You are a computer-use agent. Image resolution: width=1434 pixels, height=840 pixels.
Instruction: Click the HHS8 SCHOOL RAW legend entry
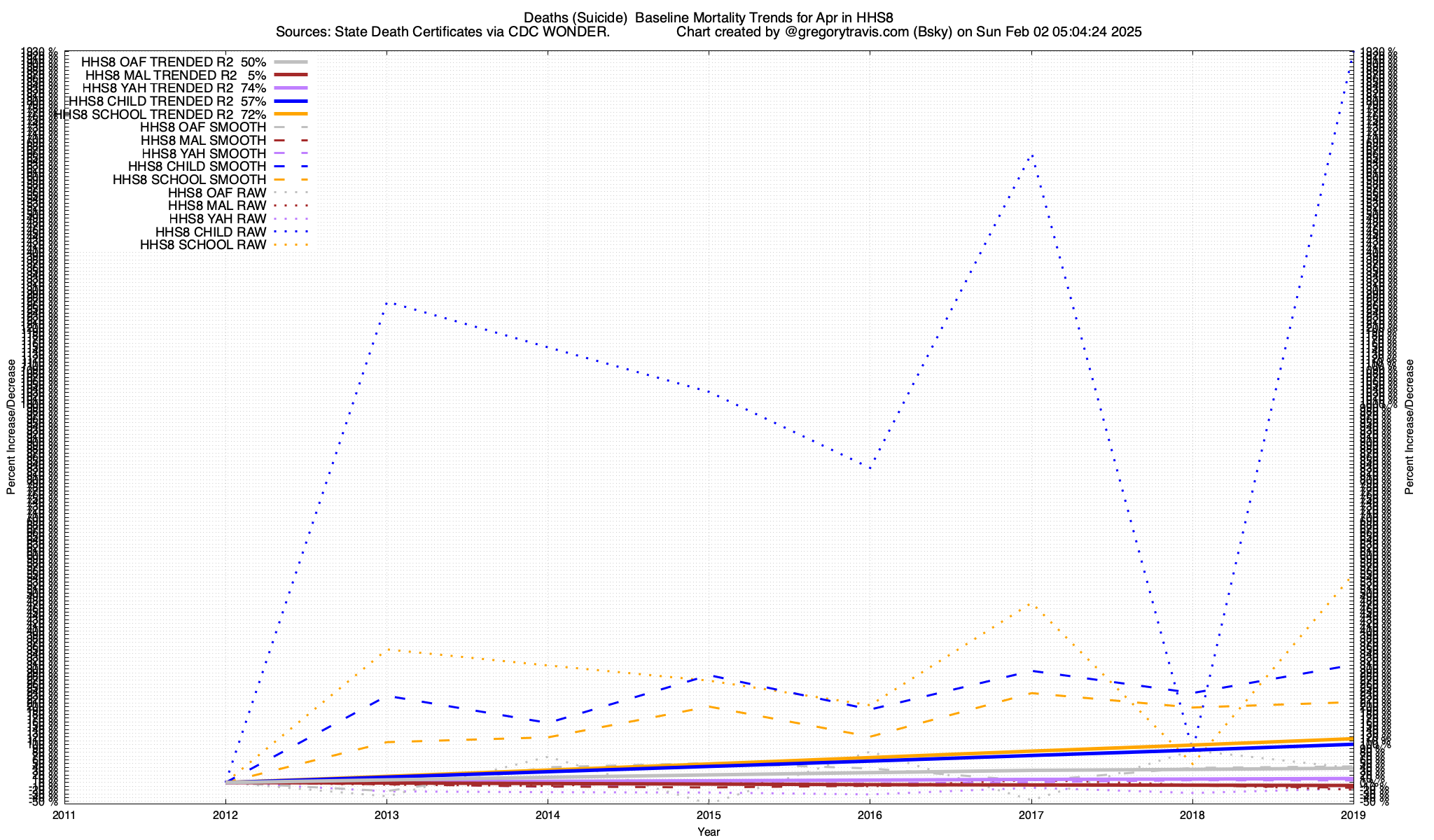pyautogui.click(x=203, y=245)
